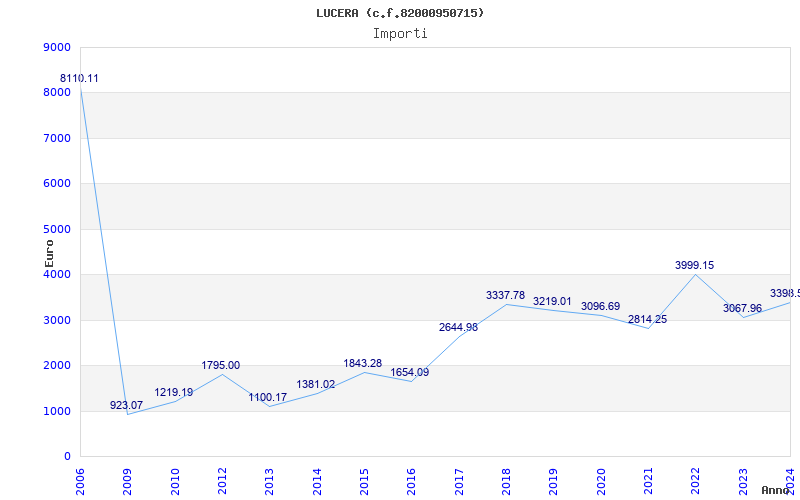Click the 2000 y-axis tick label
The width and height of the screenshot is (800, 500).
pyautogui.click(x=57, y=366)
